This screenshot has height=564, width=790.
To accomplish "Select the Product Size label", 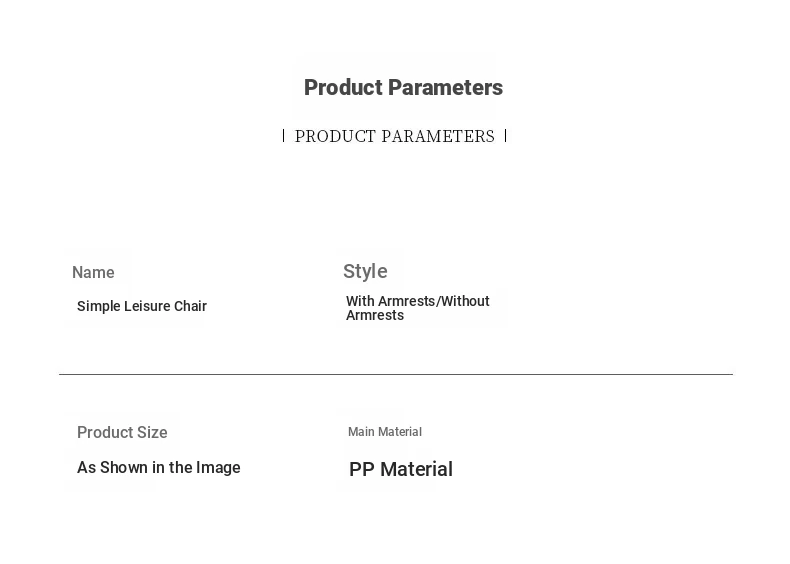I will click(x=122, y=433).
